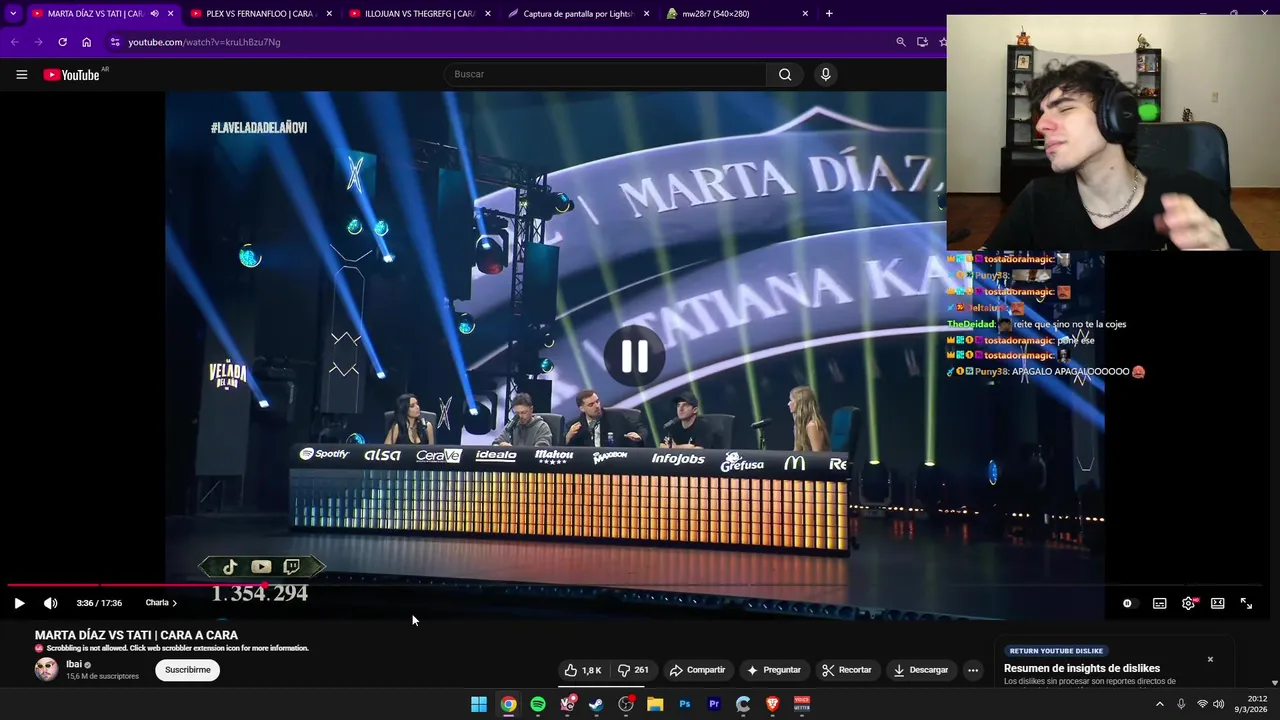Click the large pause overlay in video
Screen dimensions: 1280x720
(634, 357)
